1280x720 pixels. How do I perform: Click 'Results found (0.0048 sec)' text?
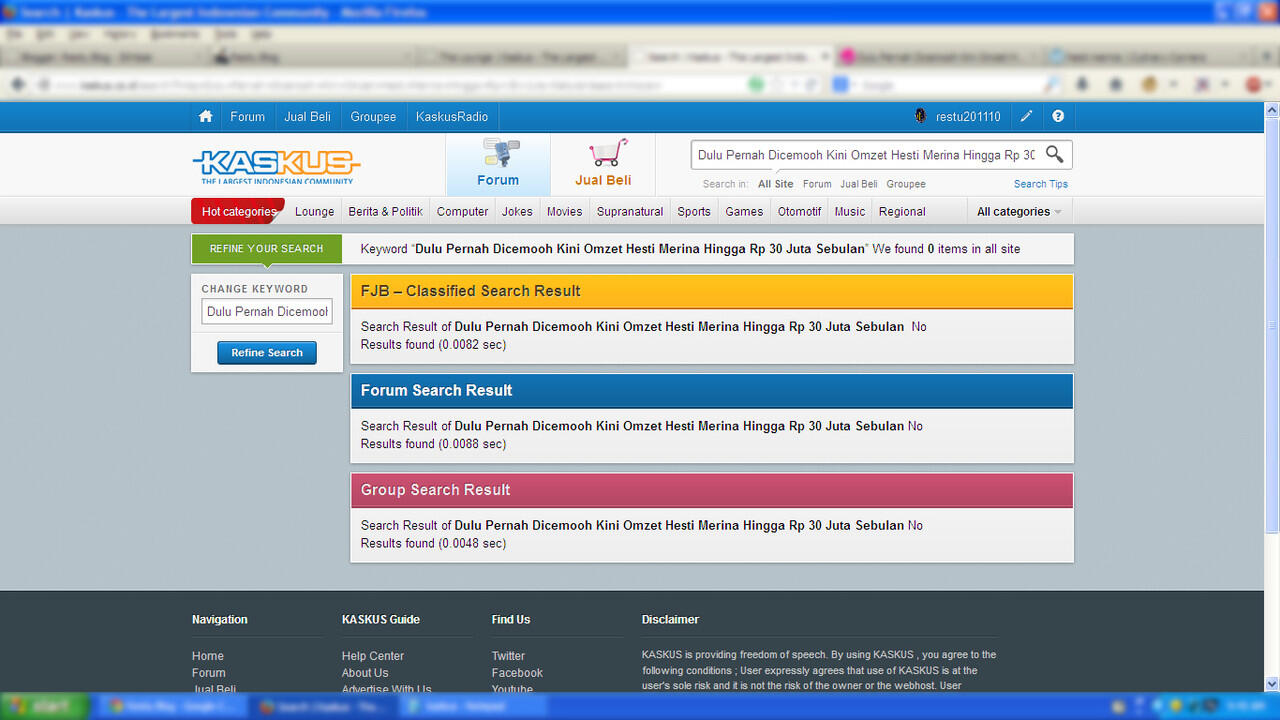(x=433, y=543)
